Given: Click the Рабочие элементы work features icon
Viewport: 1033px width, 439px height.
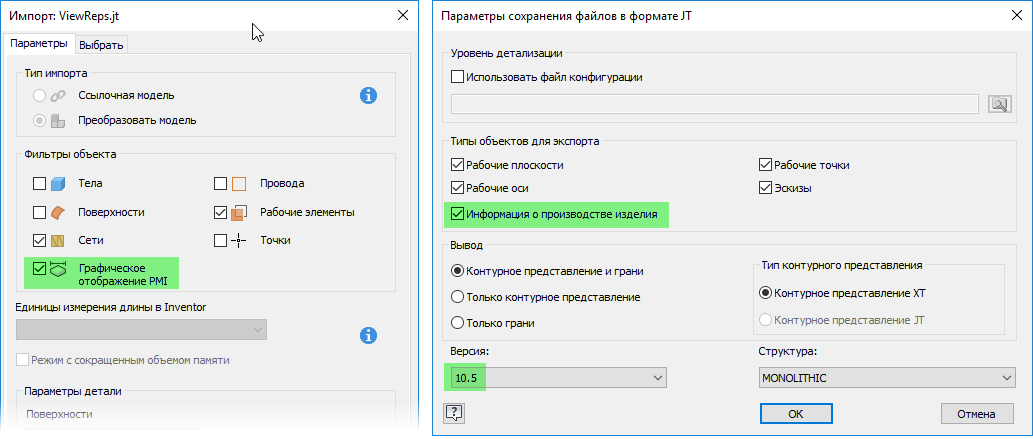Looking at the screenshot, I should click(239, 213).
